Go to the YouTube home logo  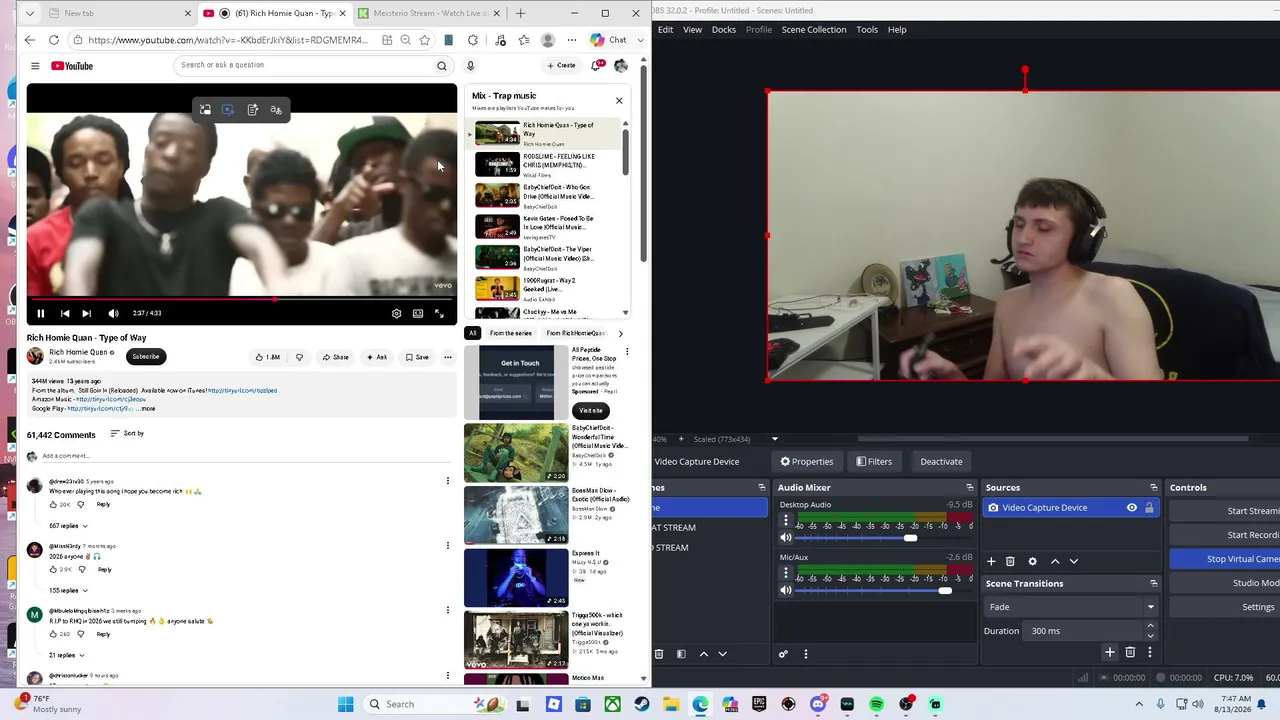(72, 66)
